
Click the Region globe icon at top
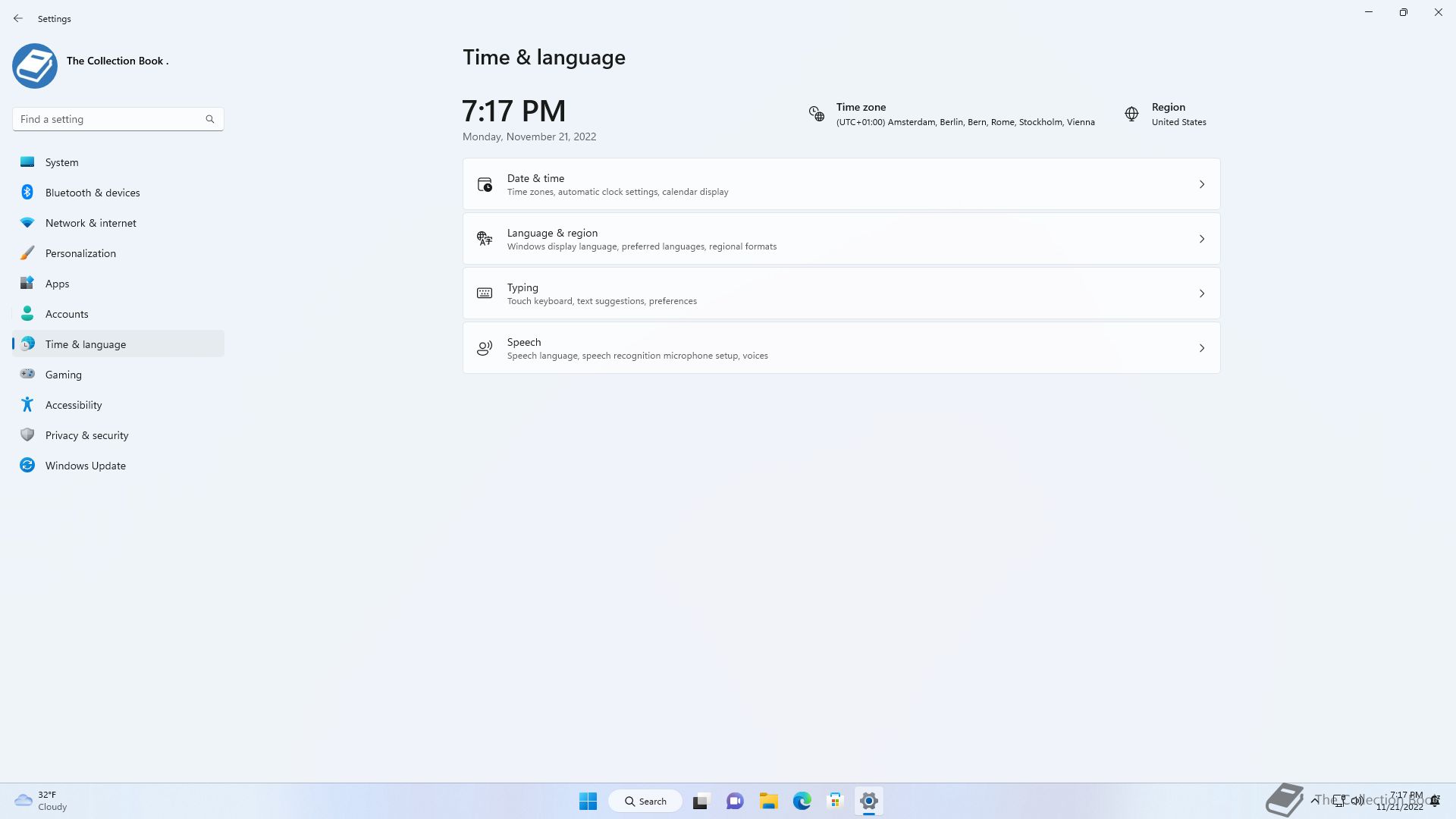coord(1131,114)
